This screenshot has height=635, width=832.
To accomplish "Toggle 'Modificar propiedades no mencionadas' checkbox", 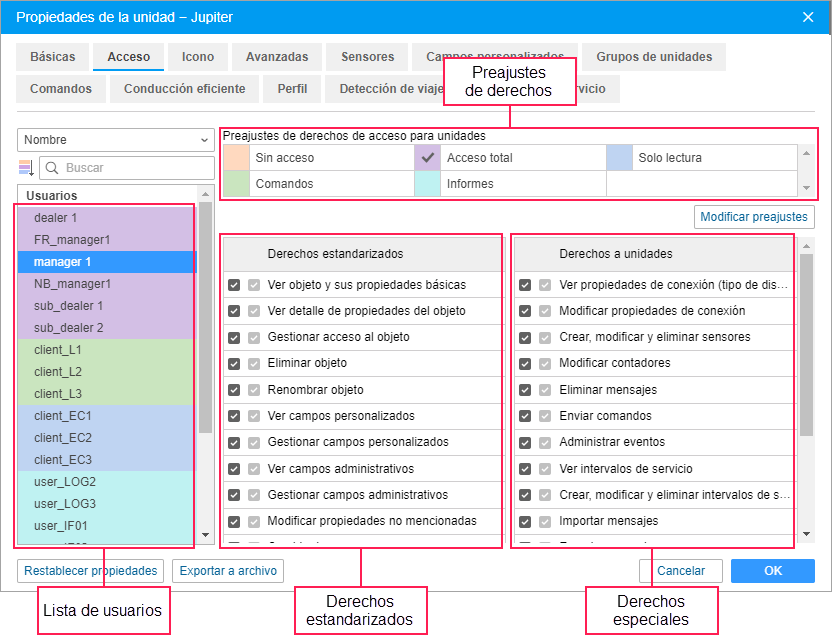I will pos(234,521).
